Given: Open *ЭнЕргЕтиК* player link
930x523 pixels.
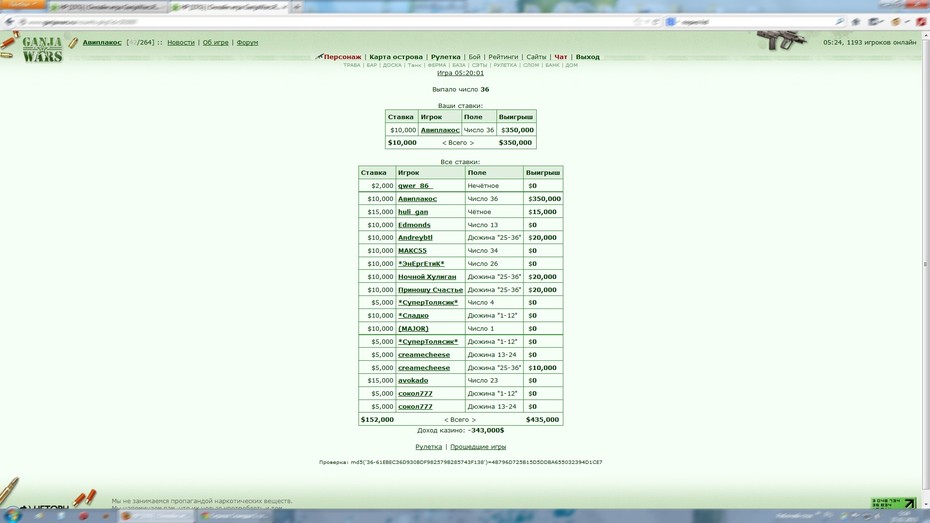Looking at the screenshot, I should coord(421,263).
